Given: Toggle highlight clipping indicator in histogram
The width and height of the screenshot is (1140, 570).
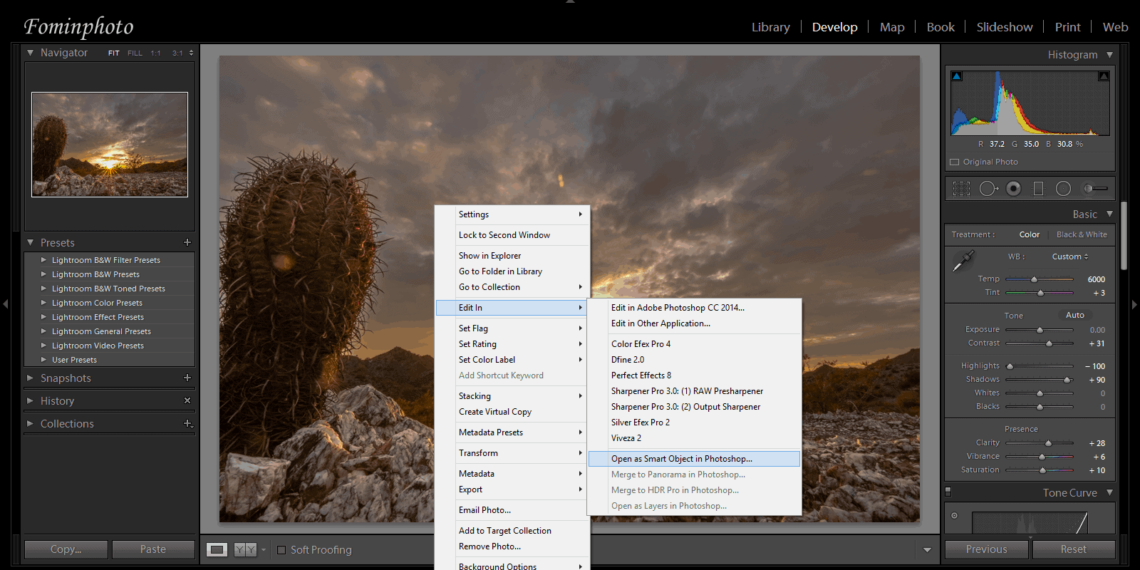Looking at the screenshot, I should coord(1104,76).
